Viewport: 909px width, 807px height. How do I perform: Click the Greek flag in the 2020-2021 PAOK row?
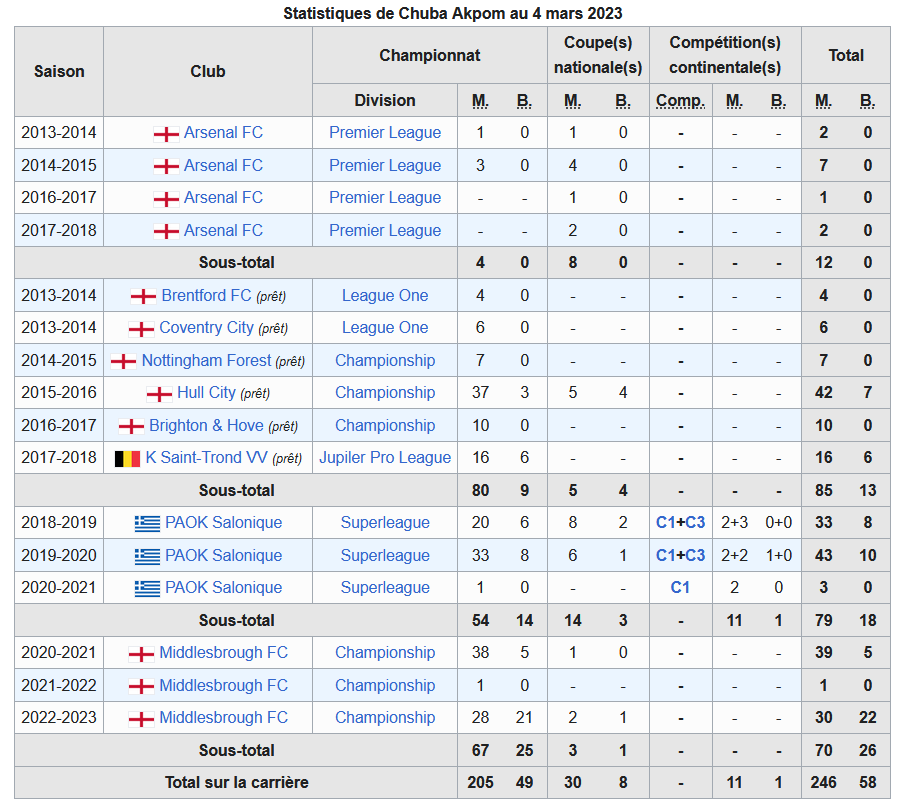coord(147,588)
